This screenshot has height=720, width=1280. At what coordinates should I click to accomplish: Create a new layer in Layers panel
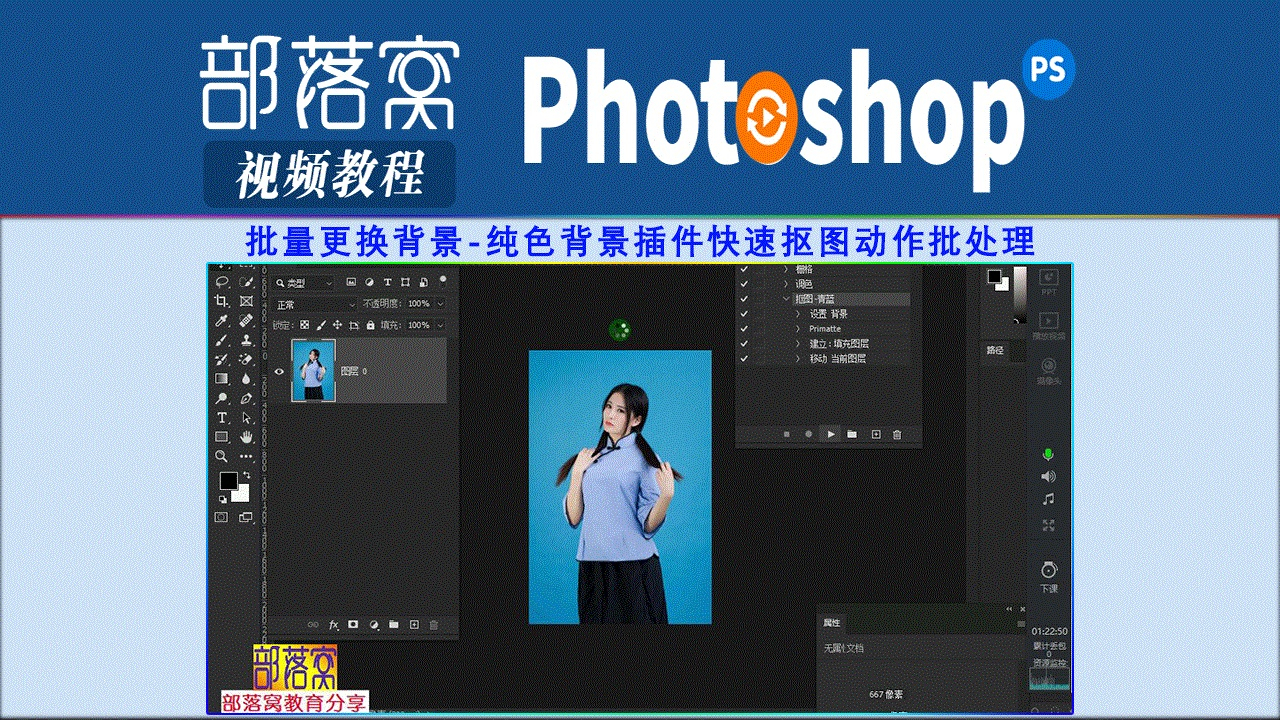[x=414, y=625]
